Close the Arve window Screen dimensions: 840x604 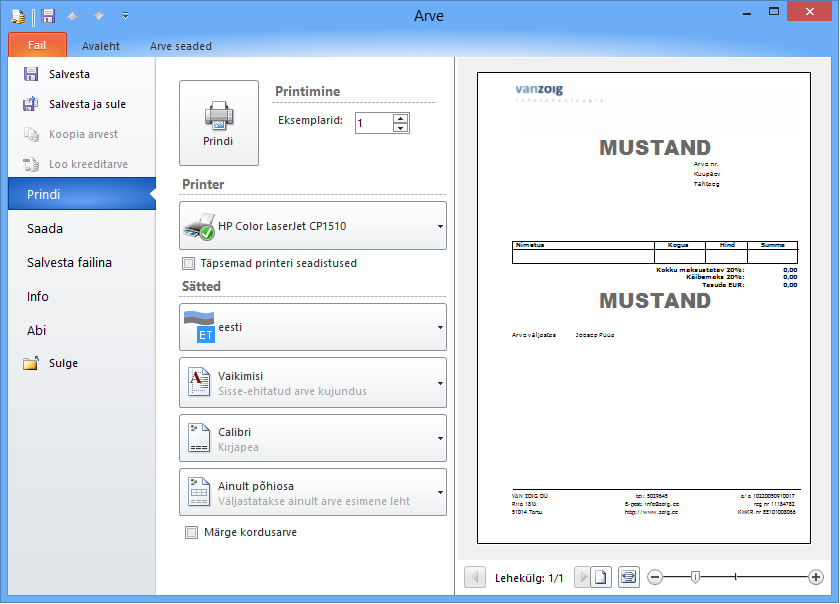point(809,11)
